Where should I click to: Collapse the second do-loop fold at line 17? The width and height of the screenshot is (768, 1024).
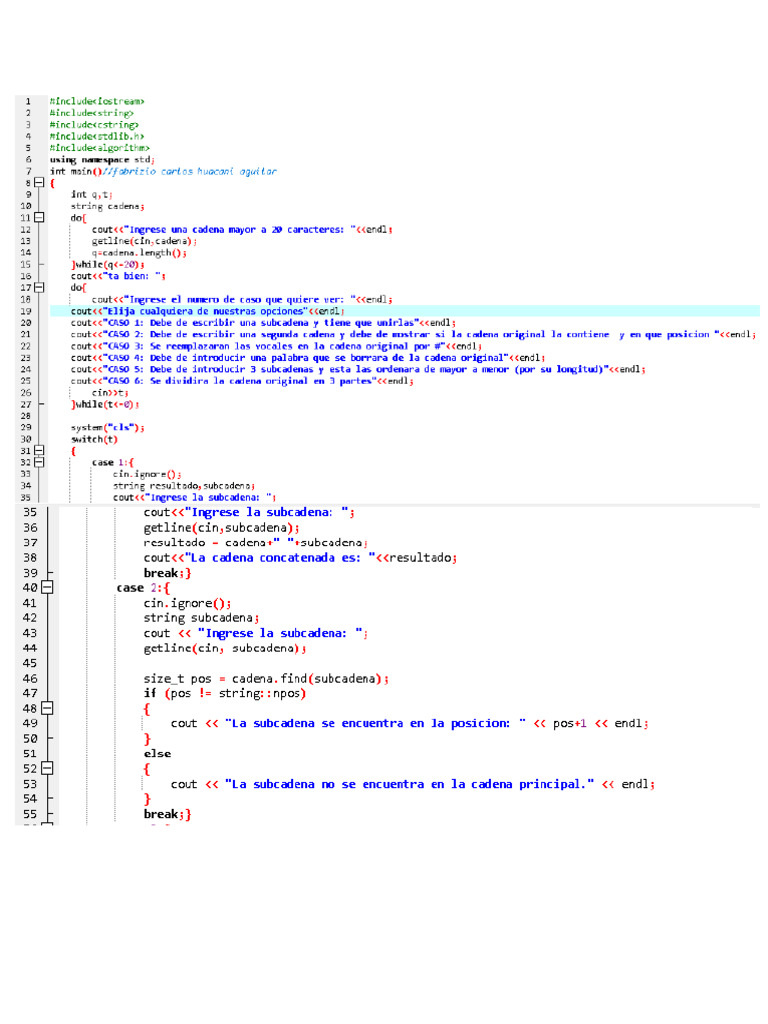point(39,287)
